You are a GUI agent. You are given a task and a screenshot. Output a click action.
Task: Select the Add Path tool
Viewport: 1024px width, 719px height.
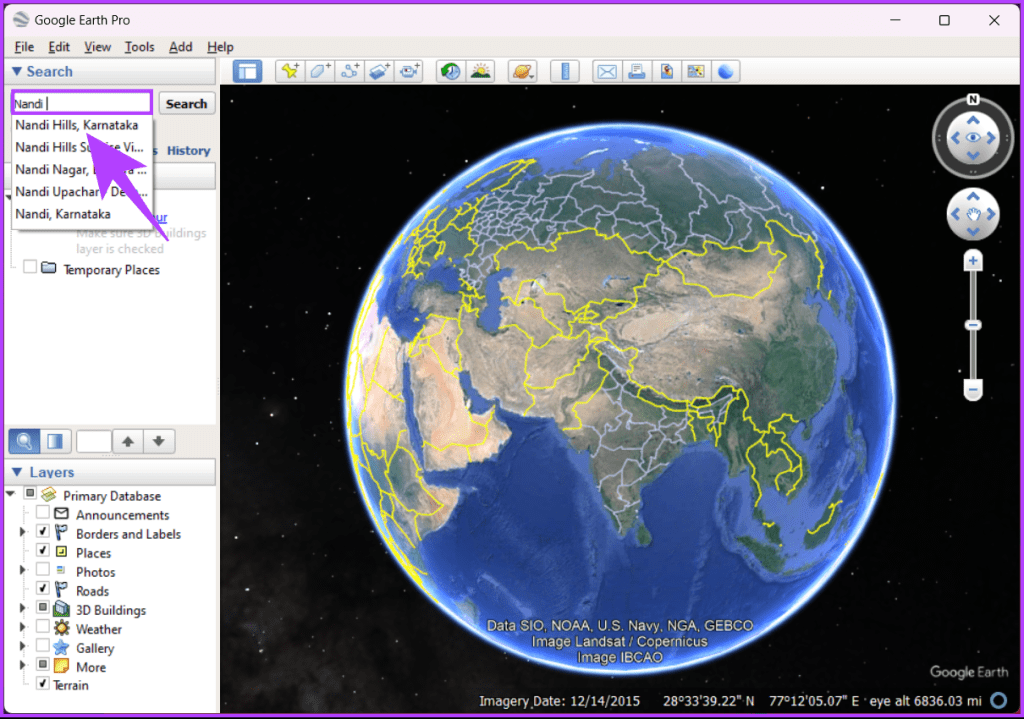click(350, 71)
